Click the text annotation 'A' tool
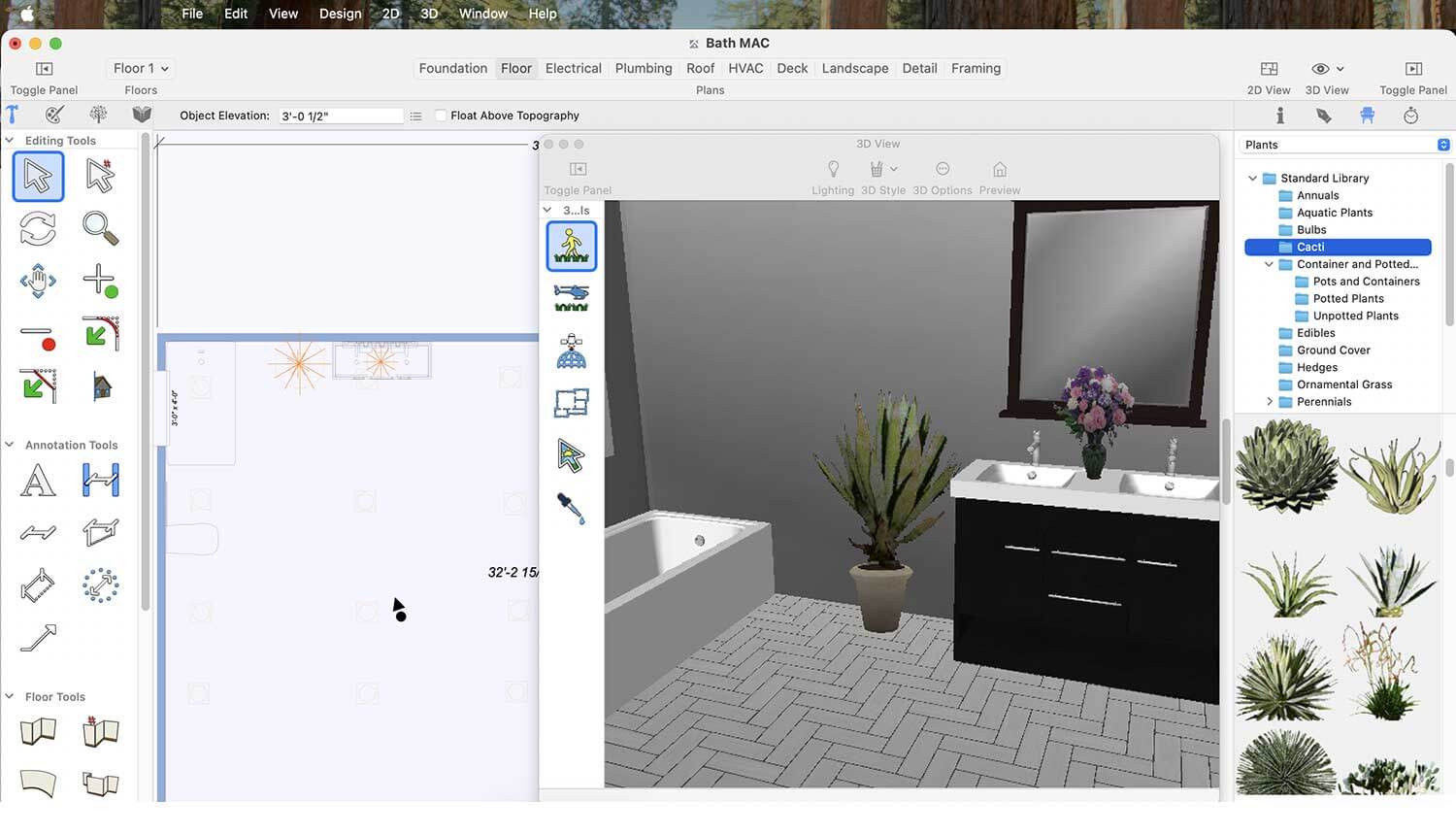Image resolution: width=1456 pixels, height=835 pixels. (38, 480)
